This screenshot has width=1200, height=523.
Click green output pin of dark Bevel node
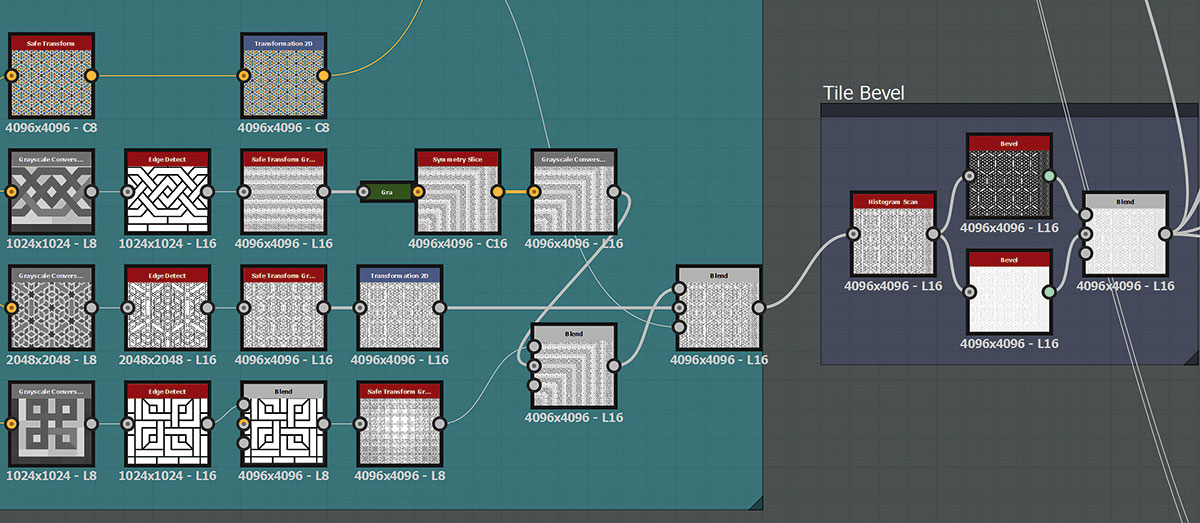(1049, 176)
